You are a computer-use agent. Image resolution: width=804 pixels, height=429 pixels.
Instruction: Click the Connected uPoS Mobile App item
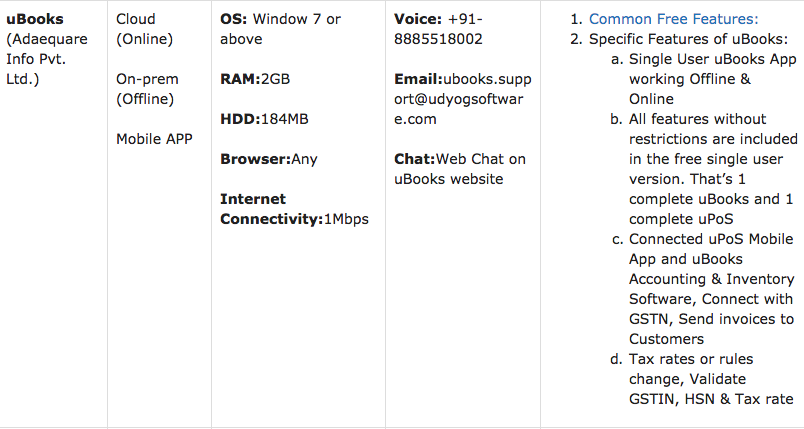pos(712,289)
